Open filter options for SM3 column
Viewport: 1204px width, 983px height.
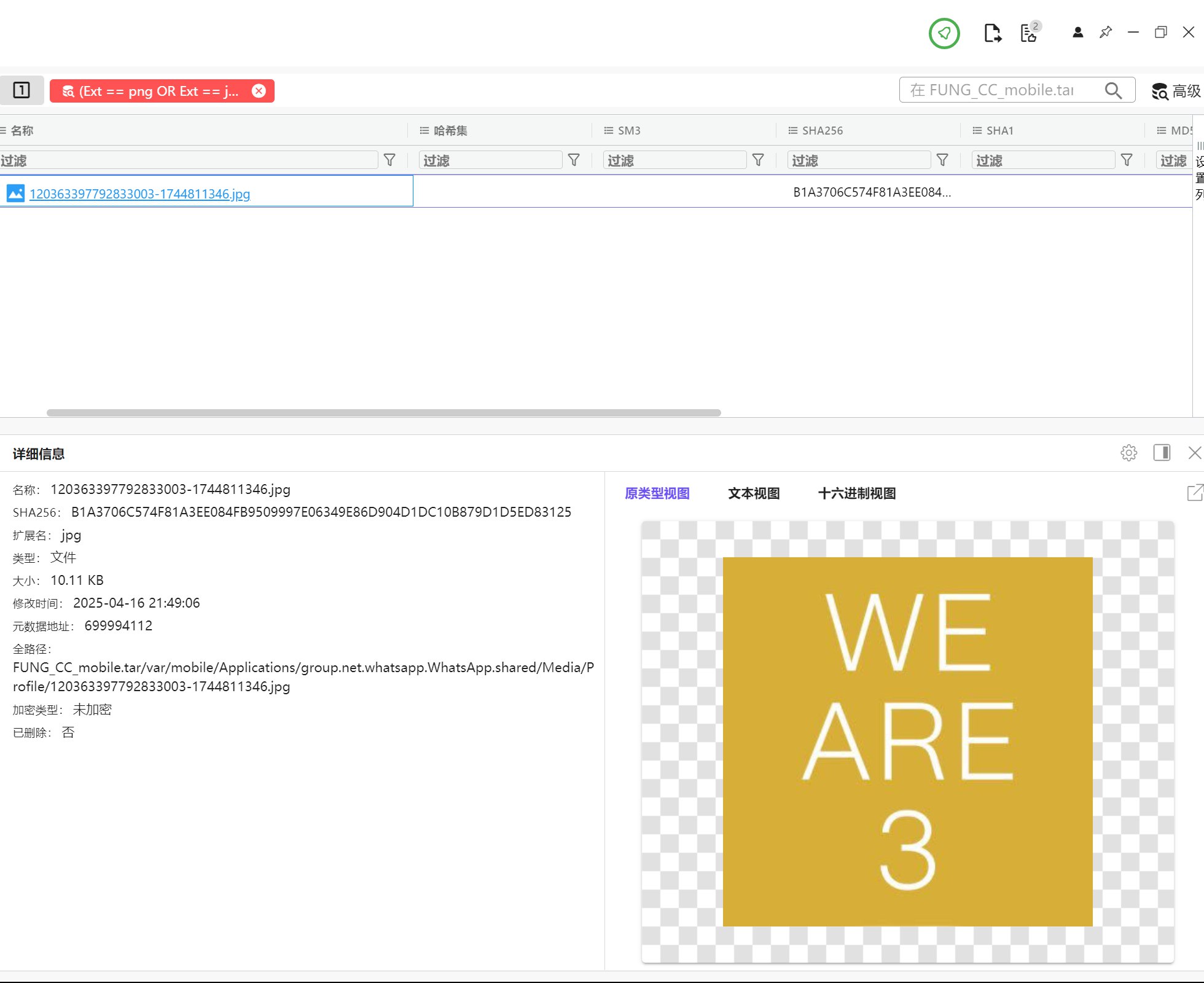tap(758, 160)
